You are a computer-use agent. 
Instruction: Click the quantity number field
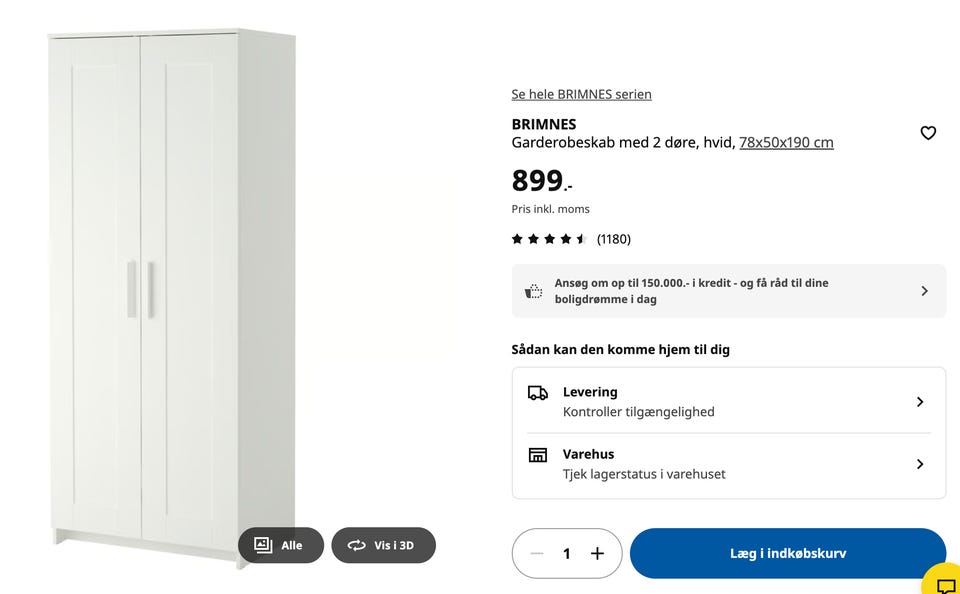(x=567, y=553)
